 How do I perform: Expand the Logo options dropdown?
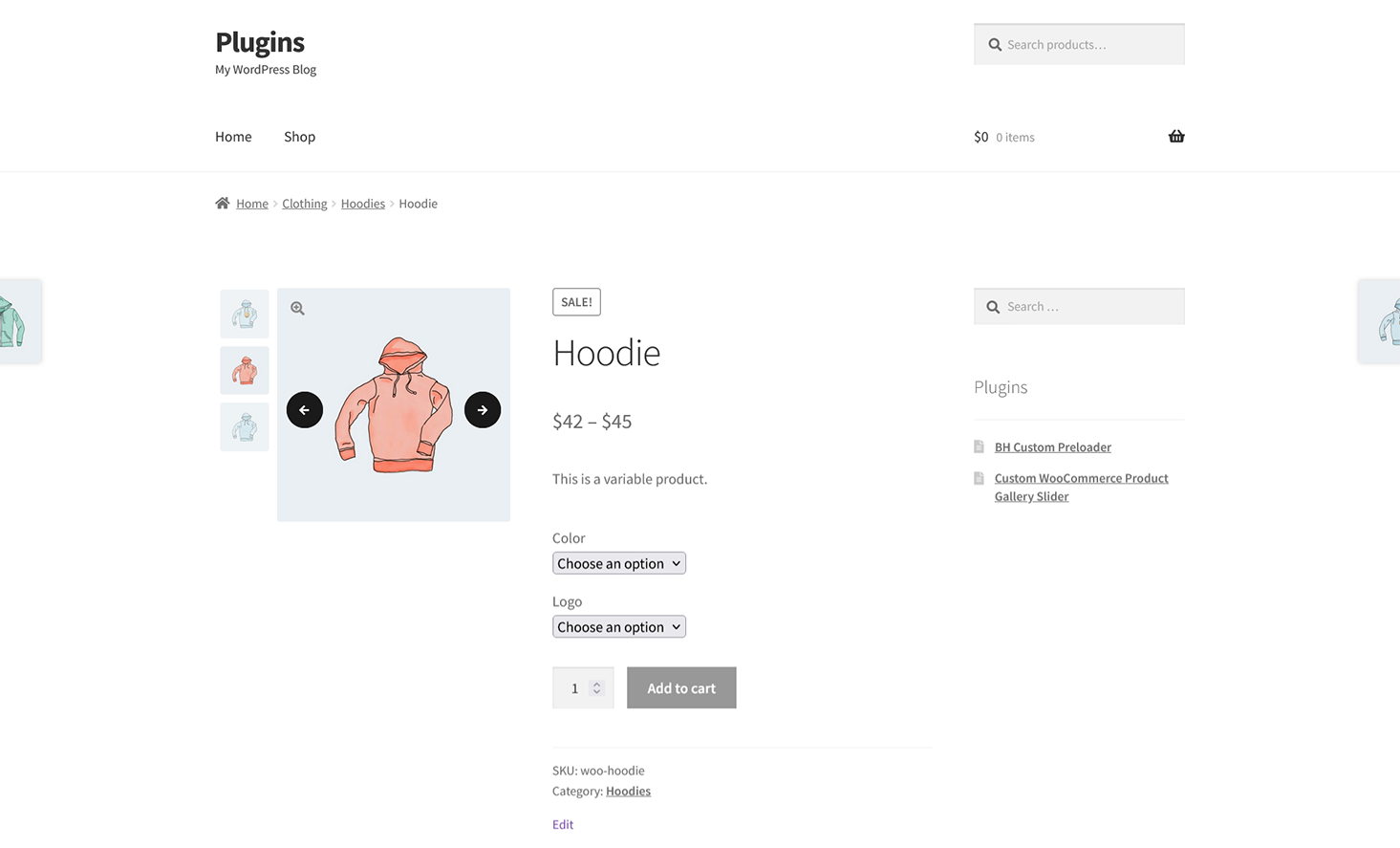618,627
